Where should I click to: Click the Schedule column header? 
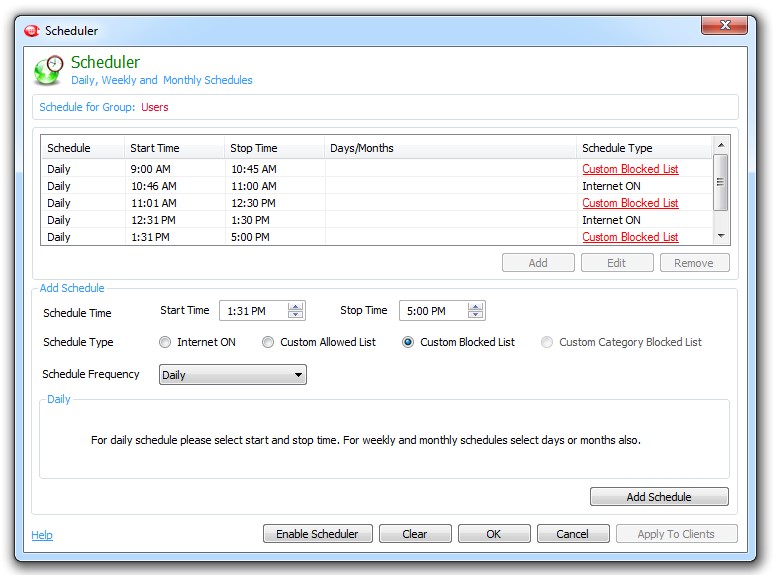click(x=69, y=148)
